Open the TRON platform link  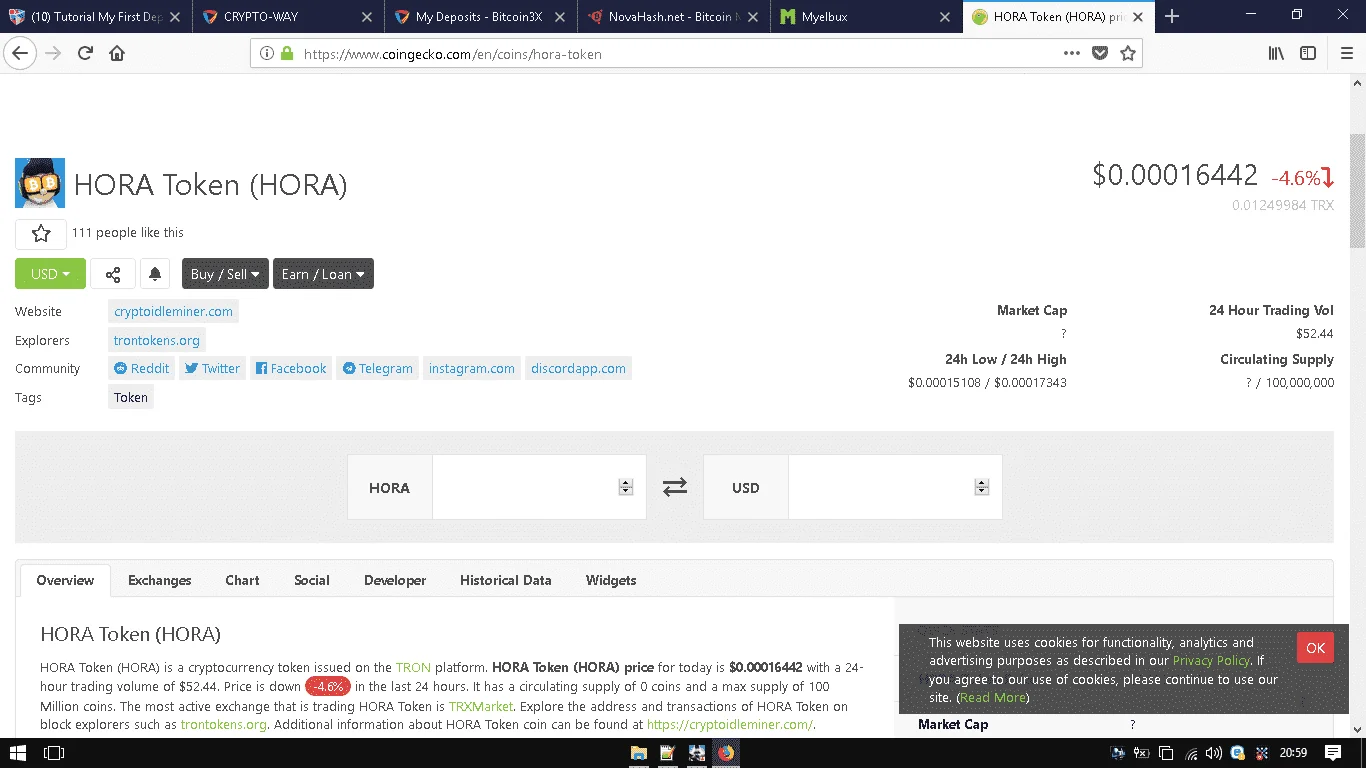[x=413, y=667]
